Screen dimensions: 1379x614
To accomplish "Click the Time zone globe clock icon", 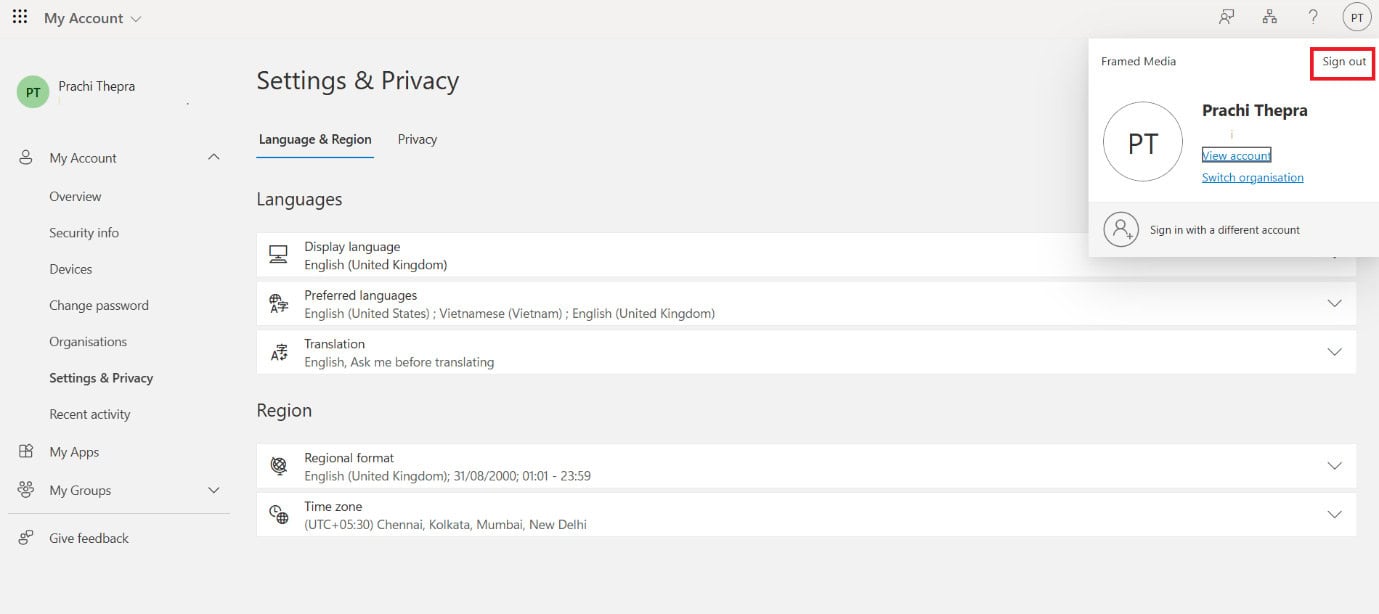I will point(278,514).
